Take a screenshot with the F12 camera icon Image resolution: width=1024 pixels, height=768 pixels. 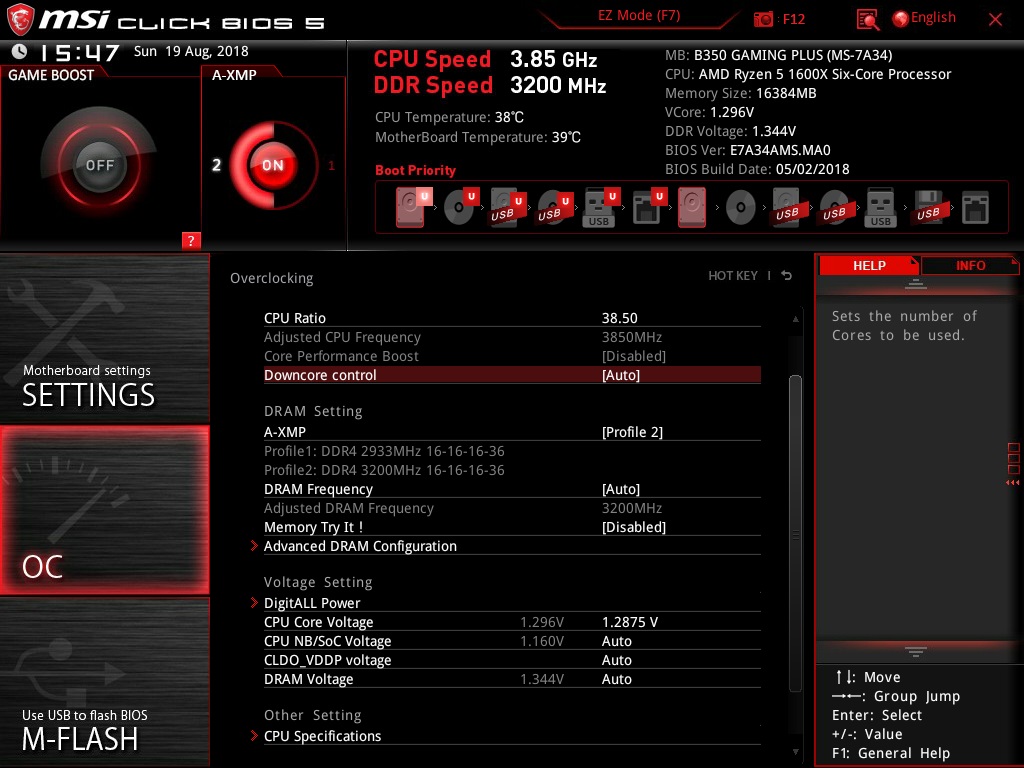[x=763, y=19]
